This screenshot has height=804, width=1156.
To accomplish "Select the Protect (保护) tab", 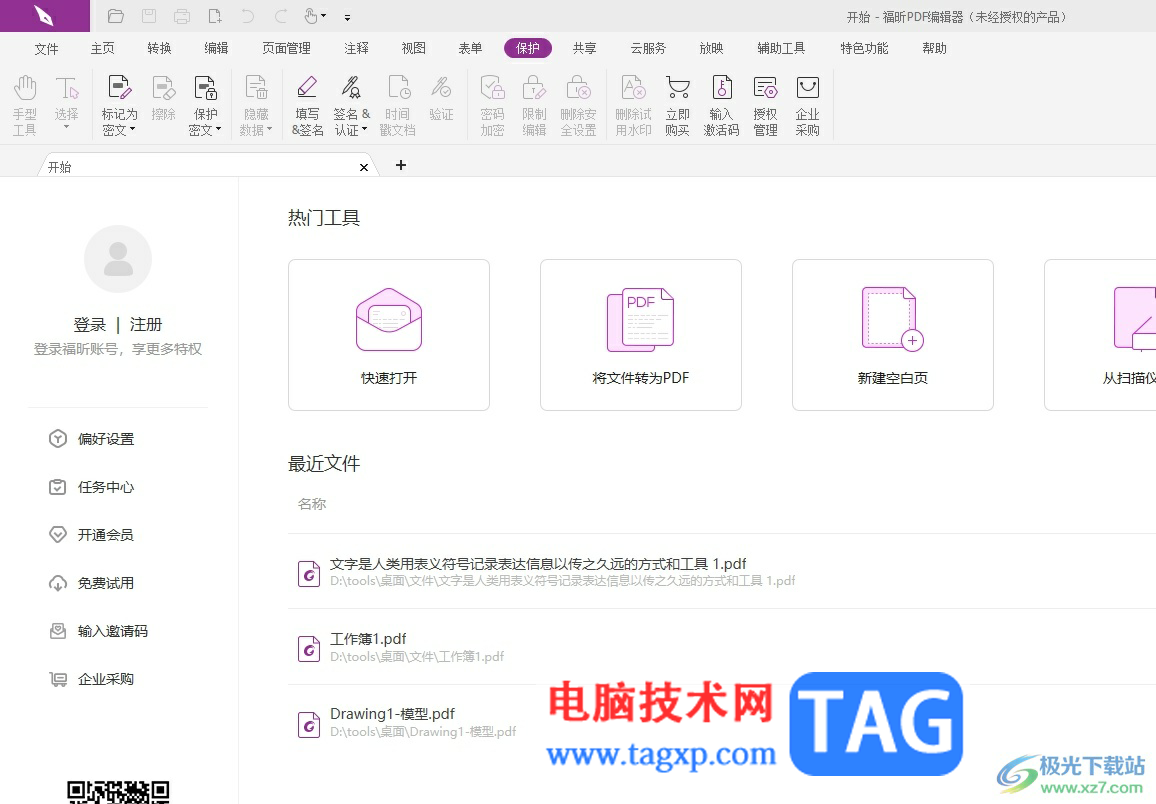I will point(528,49).
